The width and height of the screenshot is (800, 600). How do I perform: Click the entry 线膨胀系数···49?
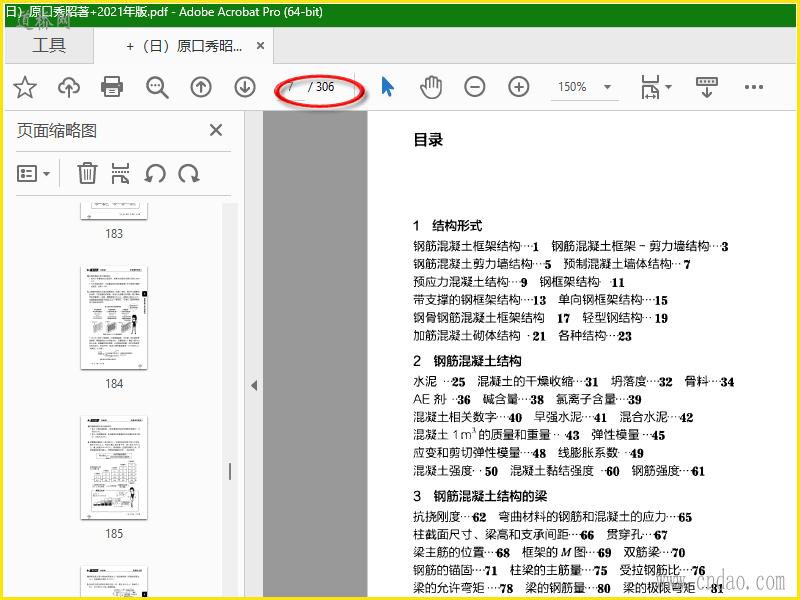click(601, 453)
